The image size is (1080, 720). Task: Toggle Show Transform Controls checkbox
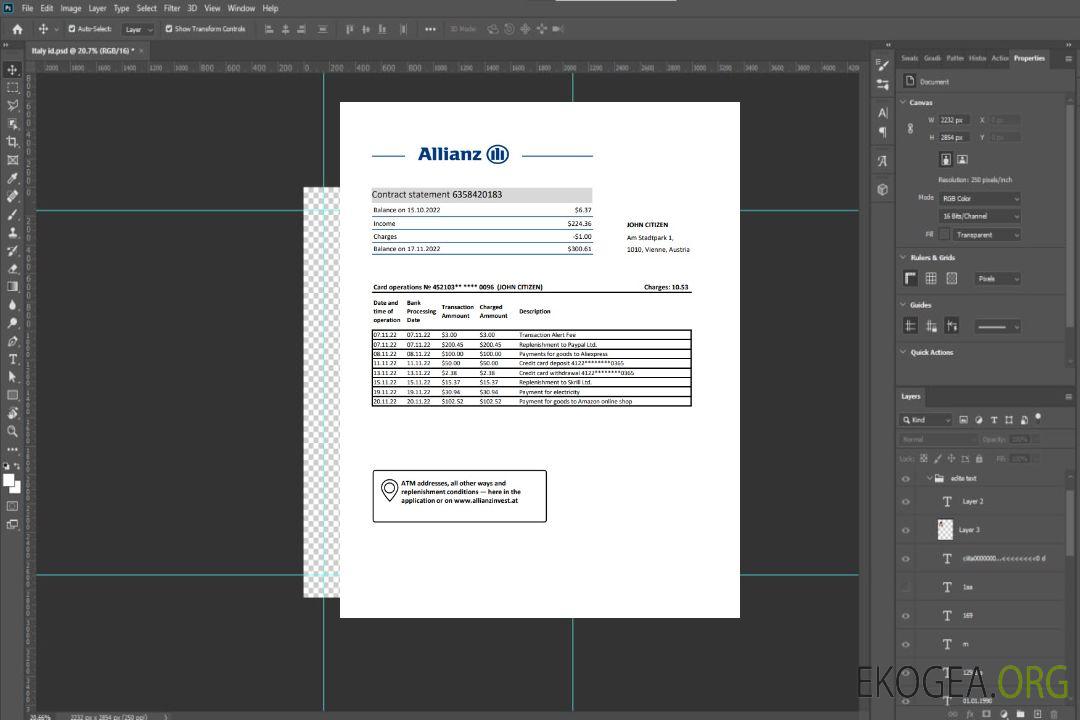(x=169, y=29)
